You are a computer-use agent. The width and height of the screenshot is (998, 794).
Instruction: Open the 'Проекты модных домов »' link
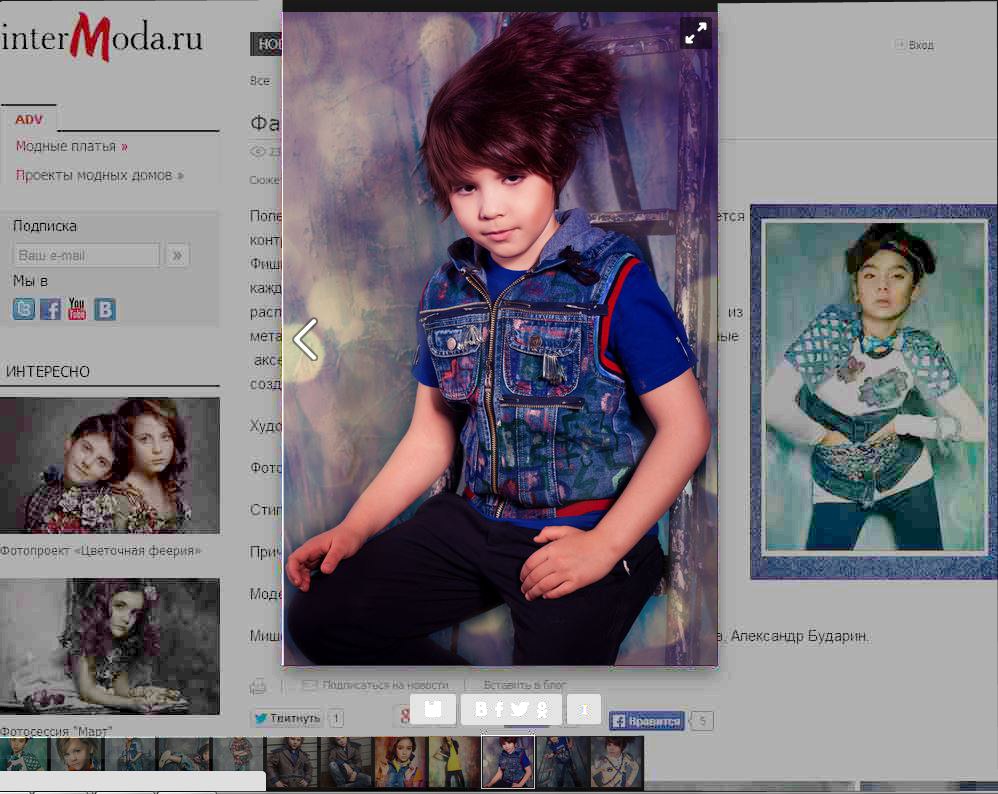[x=99, y=175]
